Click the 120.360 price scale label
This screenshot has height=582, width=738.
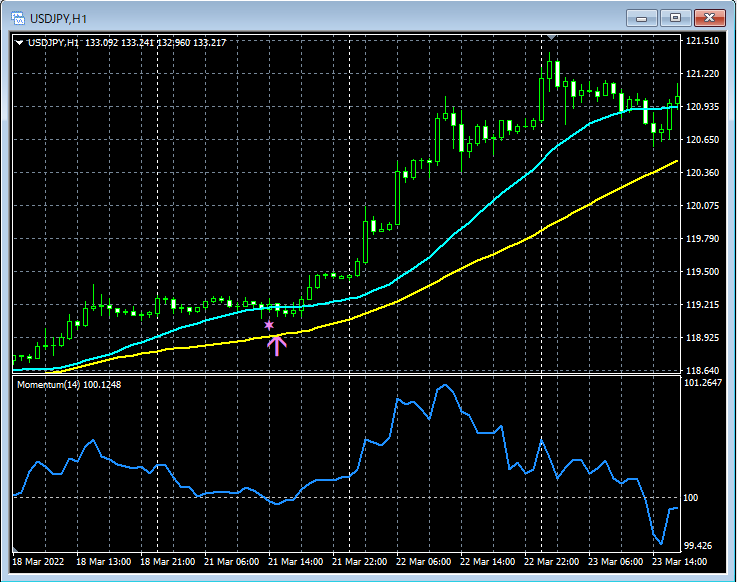(x=703, y=173)
